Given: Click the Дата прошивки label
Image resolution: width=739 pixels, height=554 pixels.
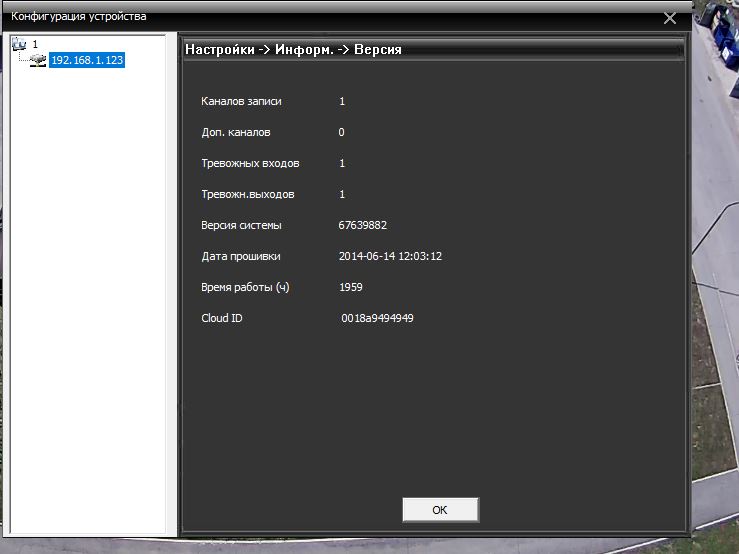Looking at the screenshot, I should (x=241, y=256).
